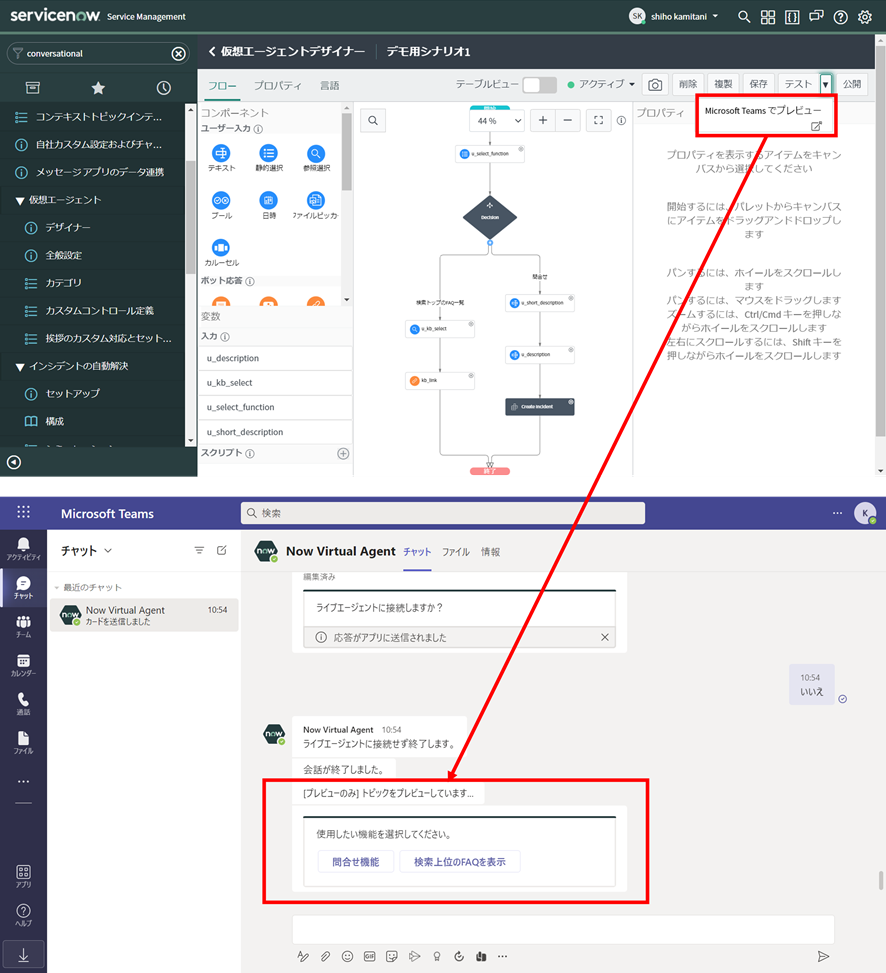Expand the テスト button dropdown arrow
This screenshot has width=886, height=973.
coord(825,84)
